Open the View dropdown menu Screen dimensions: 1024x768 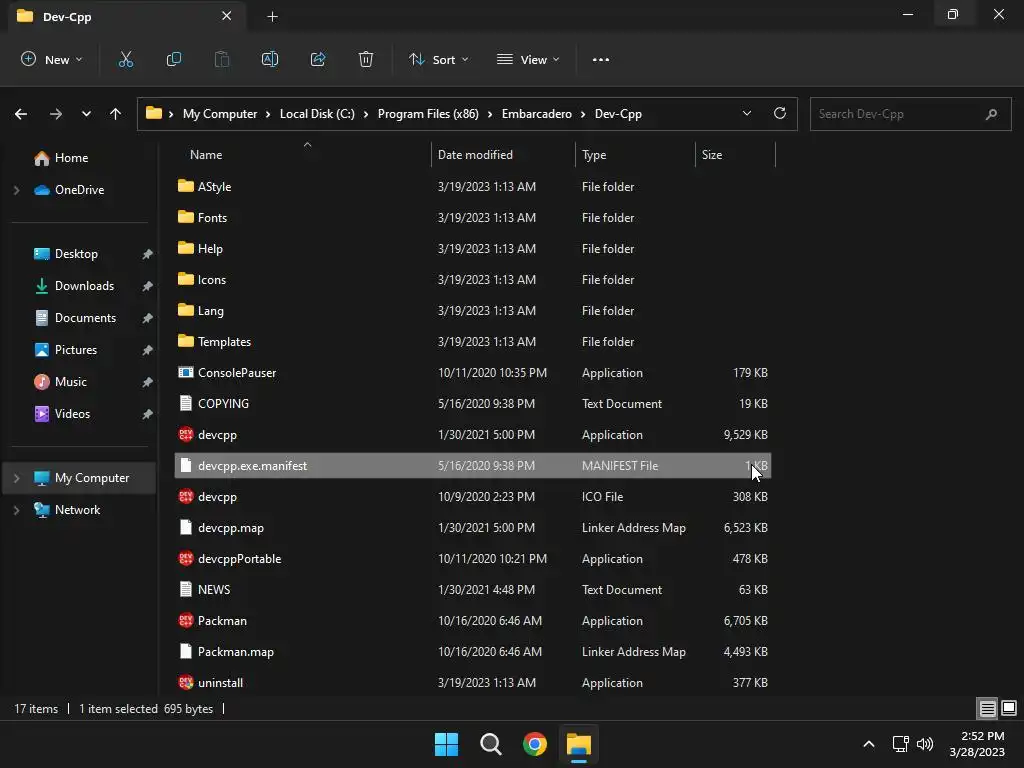pyautogui.click(x=528, y=59)
